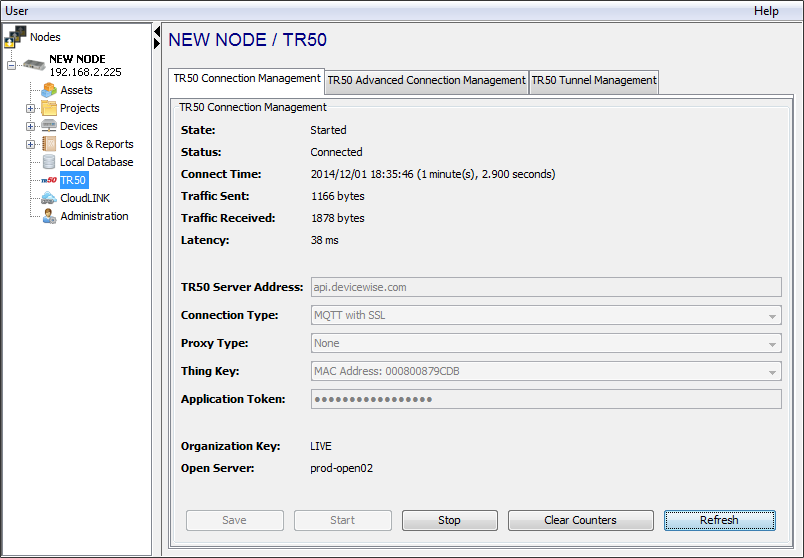Click the CloudLINK cloud icon

49,198
